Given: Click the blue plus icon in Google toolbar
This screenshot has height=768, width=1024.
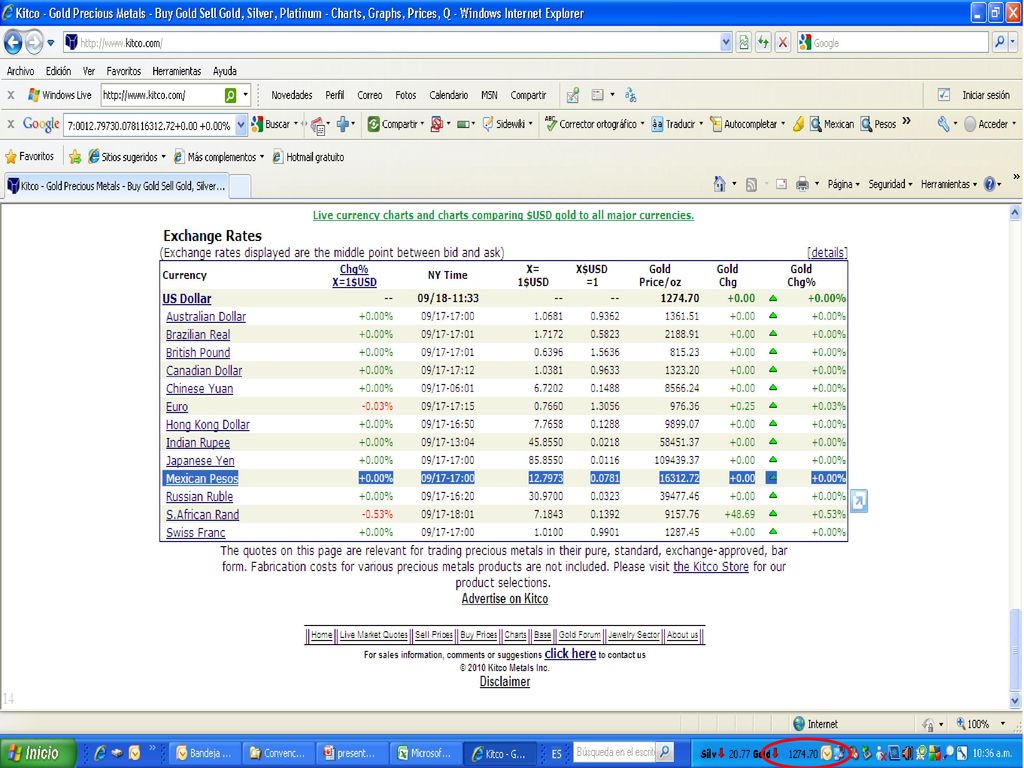Looking at the screenshot, I should point(343,124).
